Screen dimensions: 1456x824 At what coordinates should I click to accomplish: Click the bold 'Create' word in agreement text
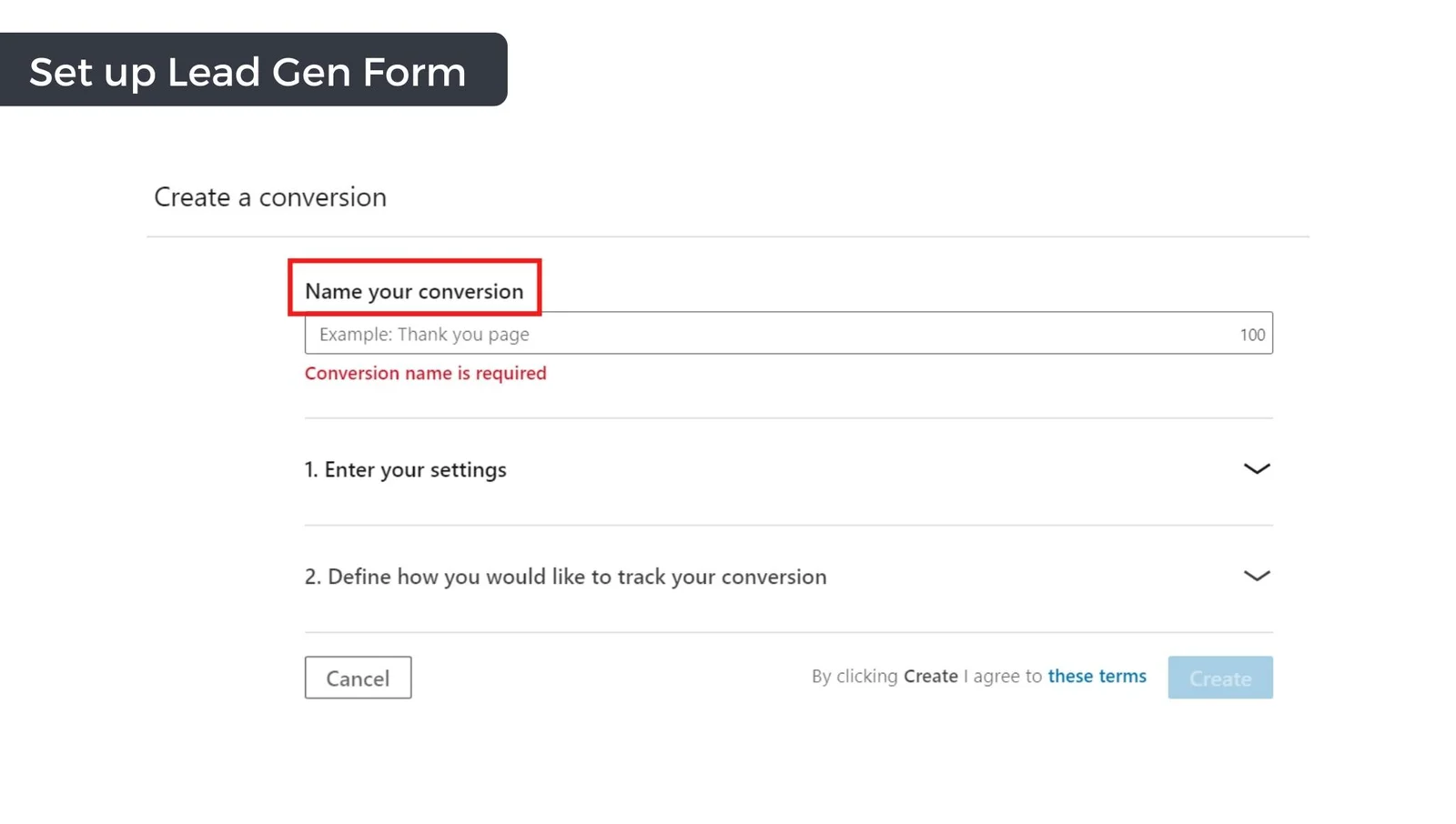click(x=930, y=677)
